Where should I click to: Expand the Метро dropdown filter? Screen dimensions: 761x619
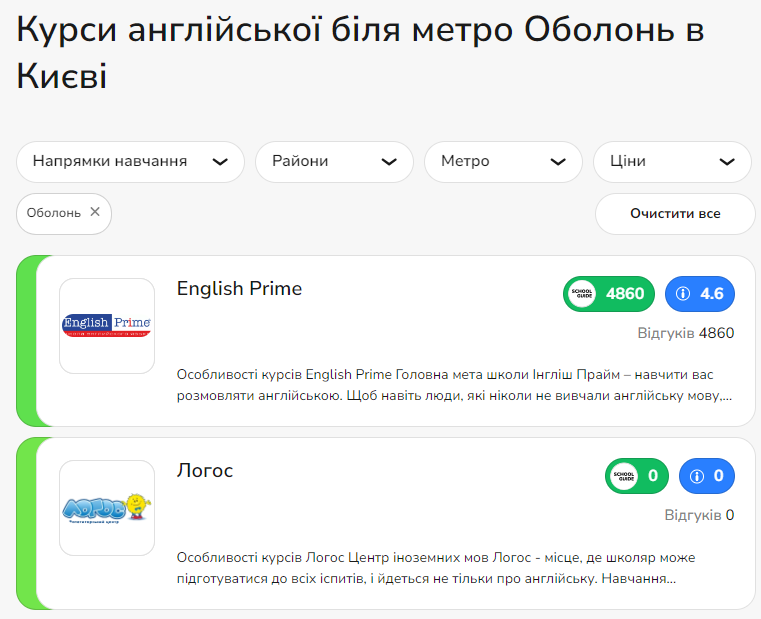[x=503, y=162]
